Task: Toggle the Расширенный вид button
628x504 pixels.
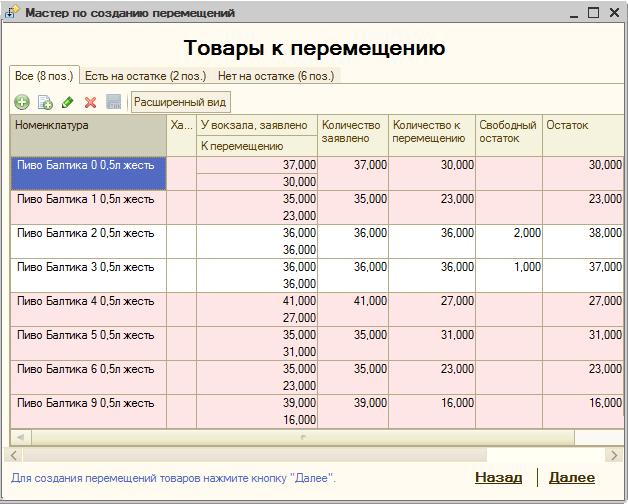Action: click(x=181, y=102)
